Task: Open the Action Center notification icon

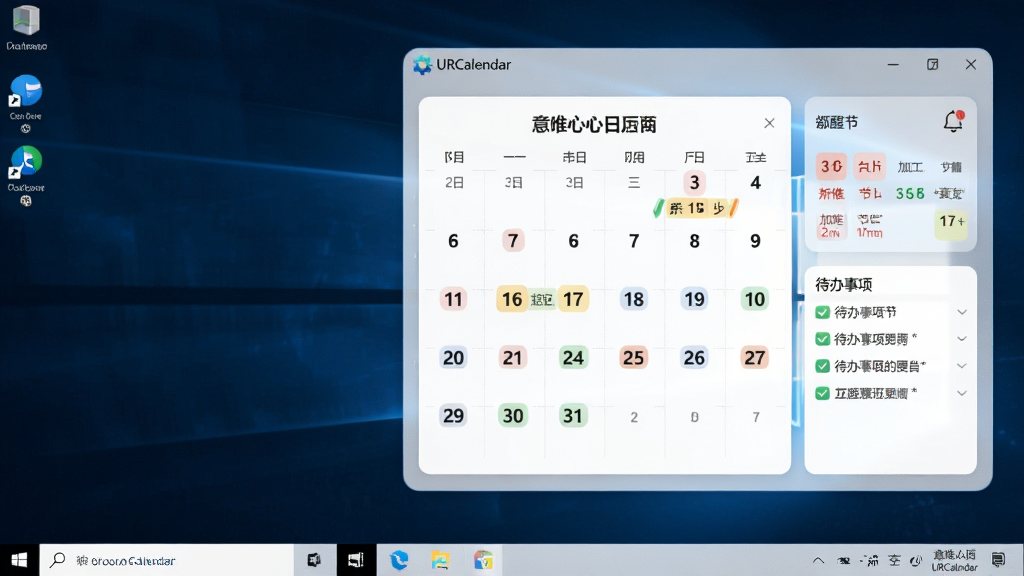Action: (998, 560)
